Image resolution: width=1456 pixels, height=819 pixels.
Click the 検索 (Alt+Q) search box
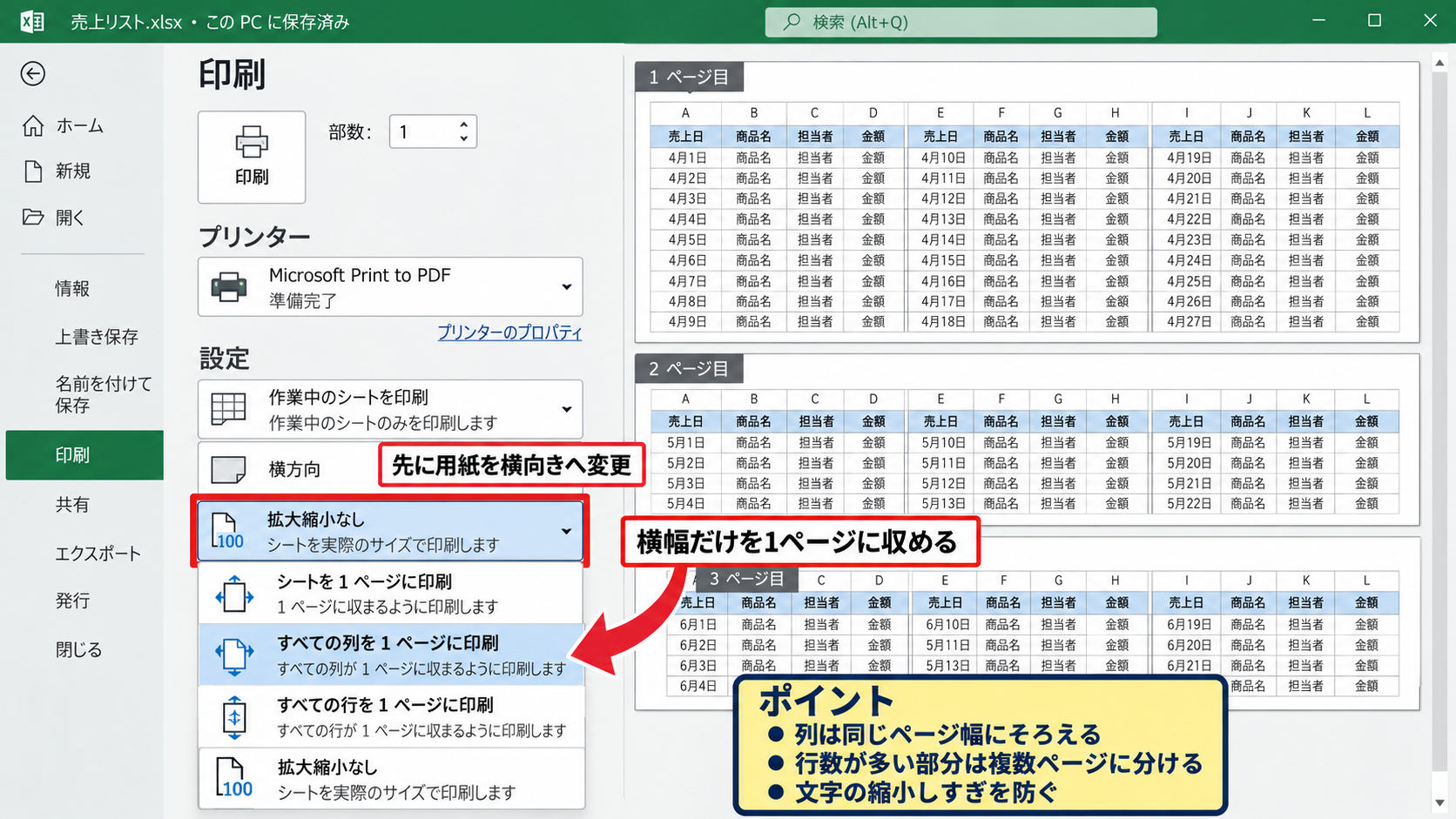(961, 22)
